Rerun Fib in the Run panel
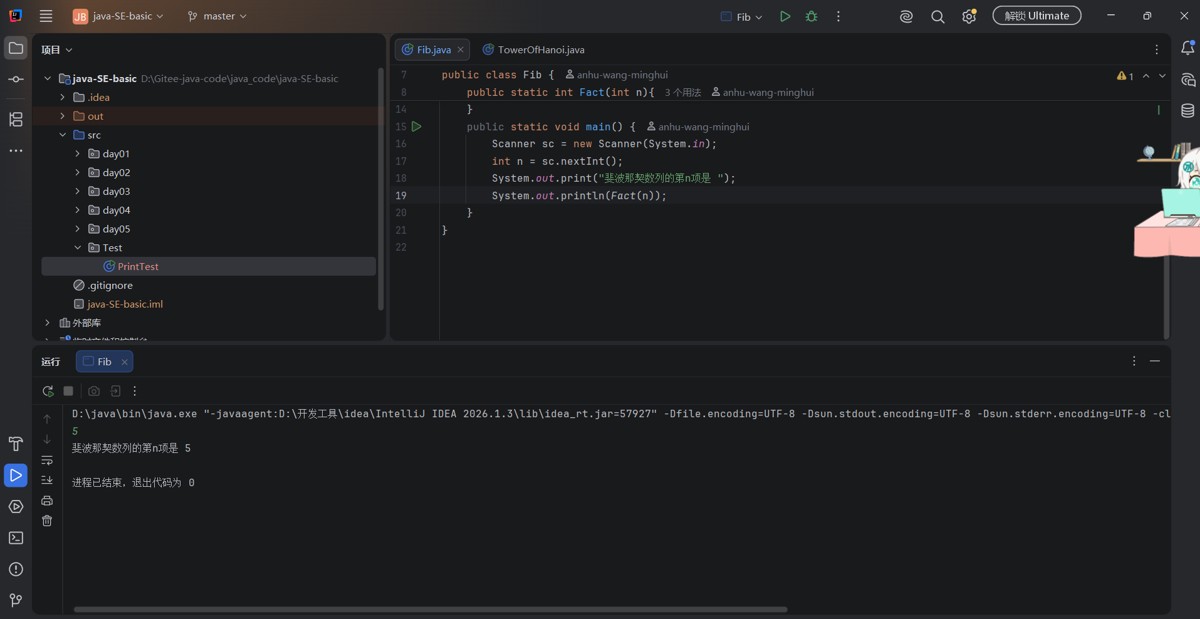This screenshot has width=1200, height=619. tap(48, 391)
